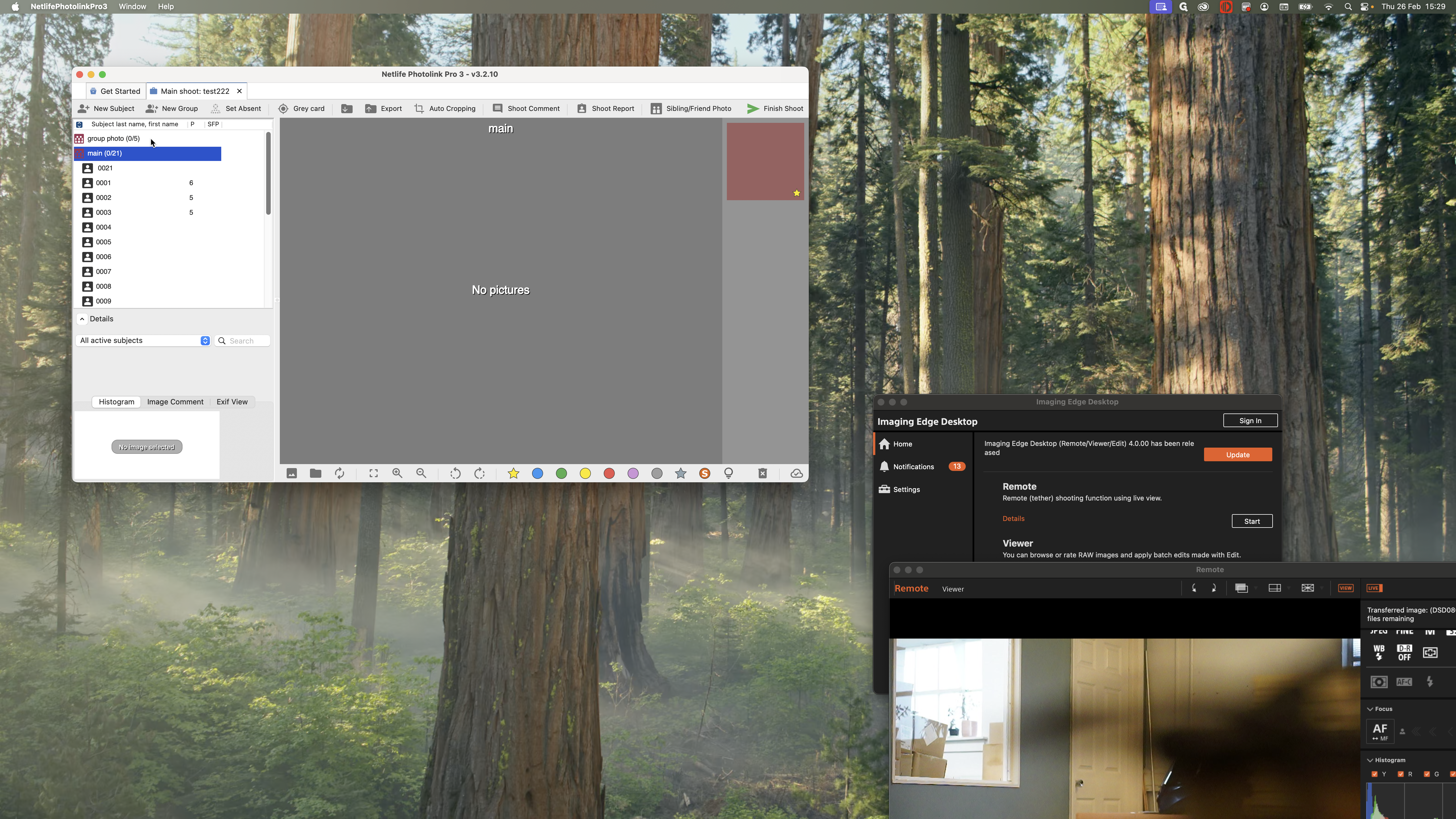
Task: Click the orange S badge icon
Action: [704, 474]
